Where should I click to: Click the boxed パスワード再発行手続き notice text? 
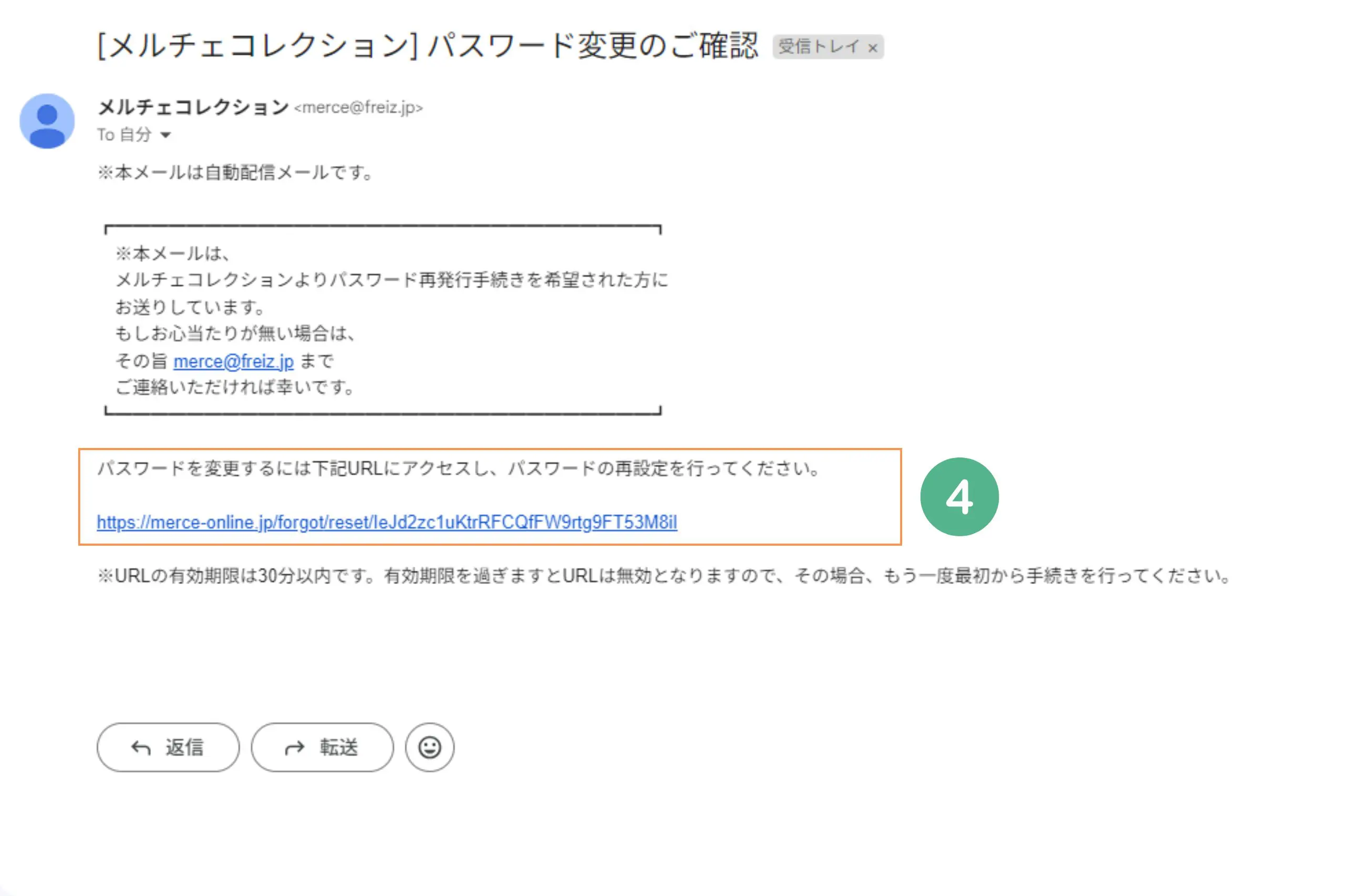pyautogui.click(x=391, y=280)
